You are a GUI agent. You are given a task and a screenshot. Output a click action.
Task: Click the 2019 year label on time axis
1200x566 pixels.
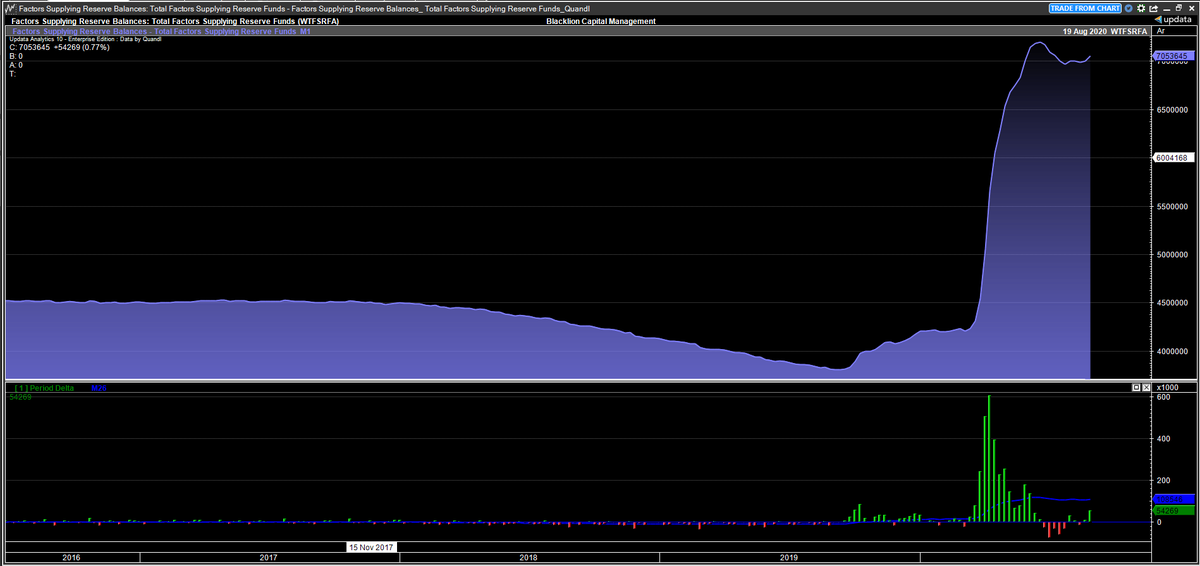coord(788,558)
